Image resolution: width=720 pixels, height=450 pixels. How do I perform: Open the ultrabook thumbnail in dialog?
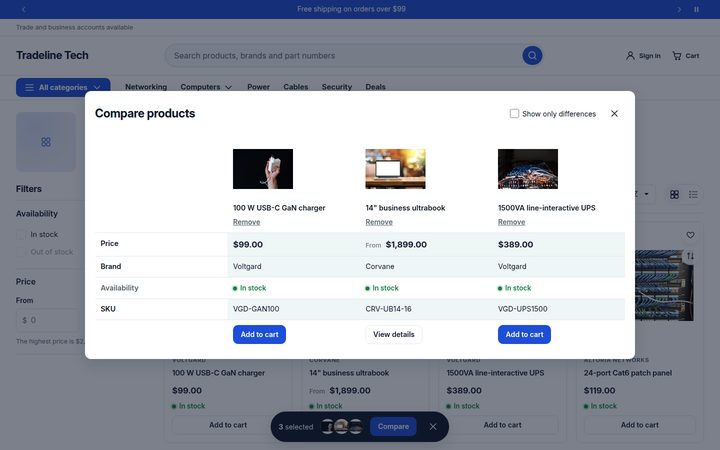click(x=395, y=169)
